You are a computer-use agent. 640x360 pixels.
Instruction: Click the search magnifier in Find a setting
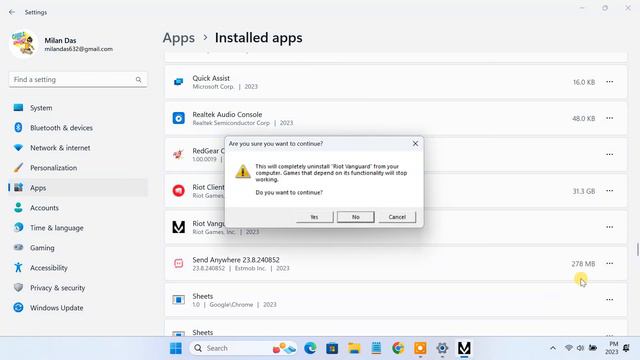coord(138,80)
